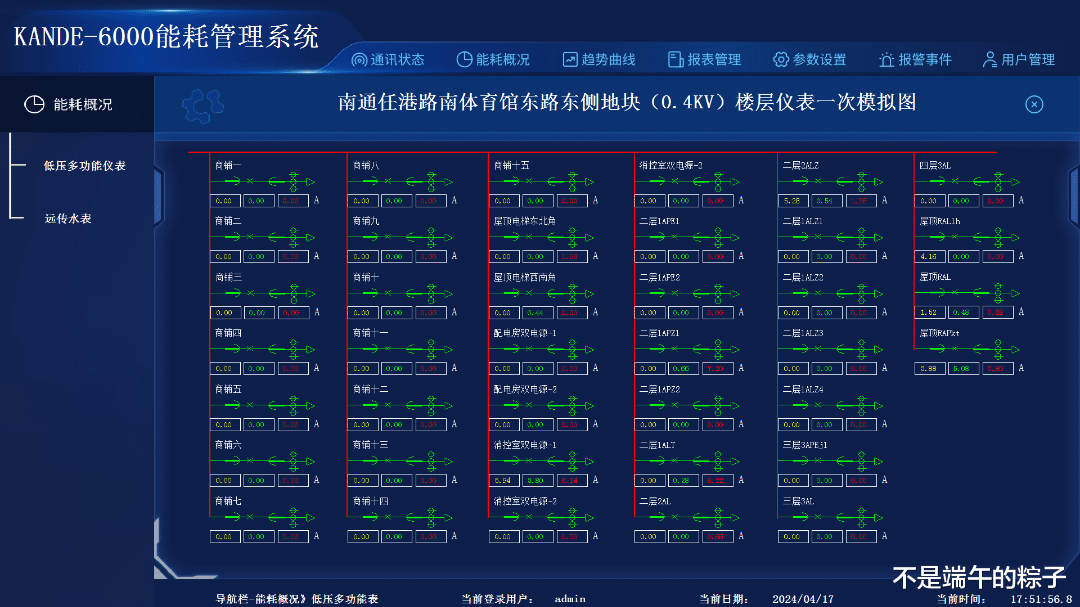Click the current transformer symbol on 商铺二

[x=293, y=238]
